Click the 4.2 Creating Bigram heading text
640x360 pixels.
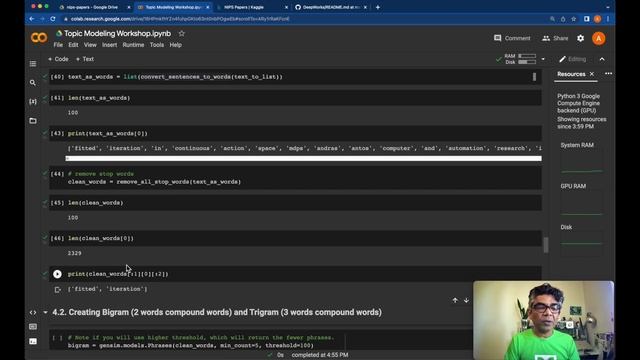point(217,312)
